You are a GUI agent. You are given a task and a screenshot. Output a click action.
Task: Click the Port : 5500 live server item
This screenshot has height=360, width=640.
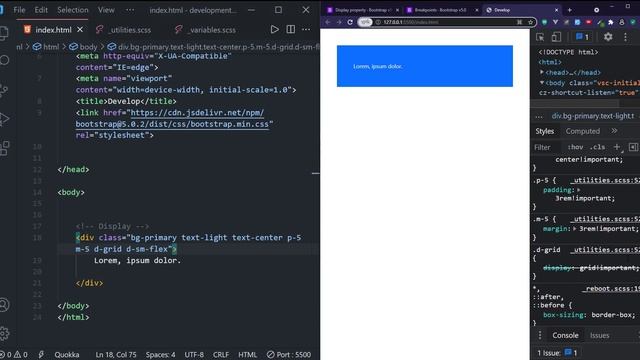[289, 355]
